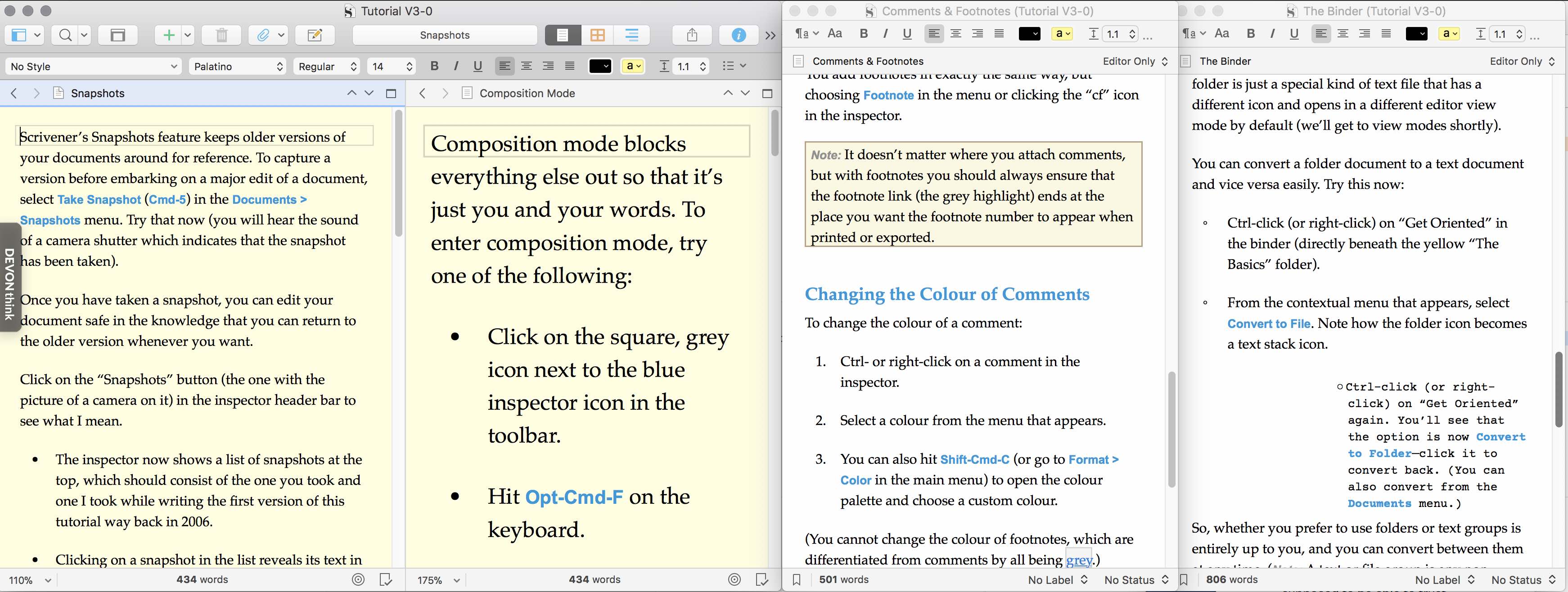The image size is (1568, 592).
Task: Click Take Snapshot link in Snapshots text
Action: click(99, 200)
